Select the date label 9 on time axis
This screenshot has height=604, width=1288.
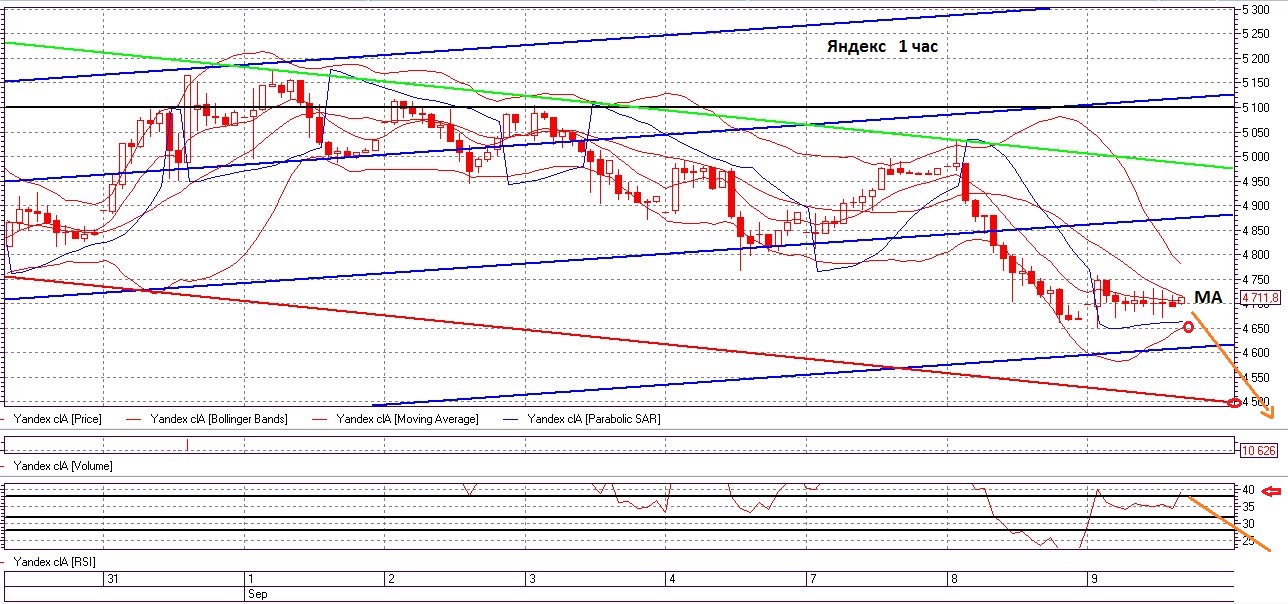(1094, 579)
